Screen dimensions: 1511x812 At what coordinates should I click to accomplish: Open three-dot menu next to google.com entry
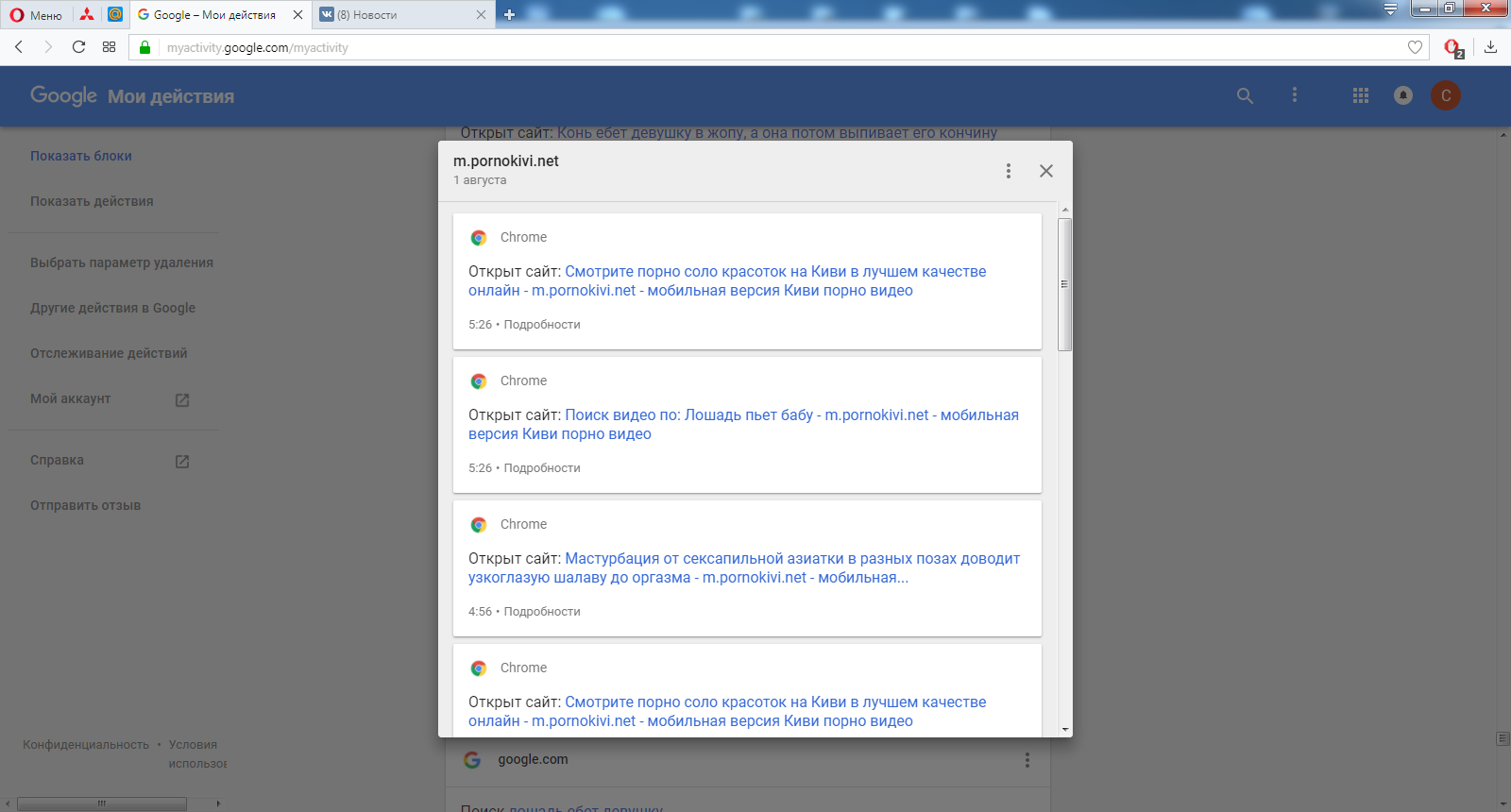click(x=1027, y=760)
